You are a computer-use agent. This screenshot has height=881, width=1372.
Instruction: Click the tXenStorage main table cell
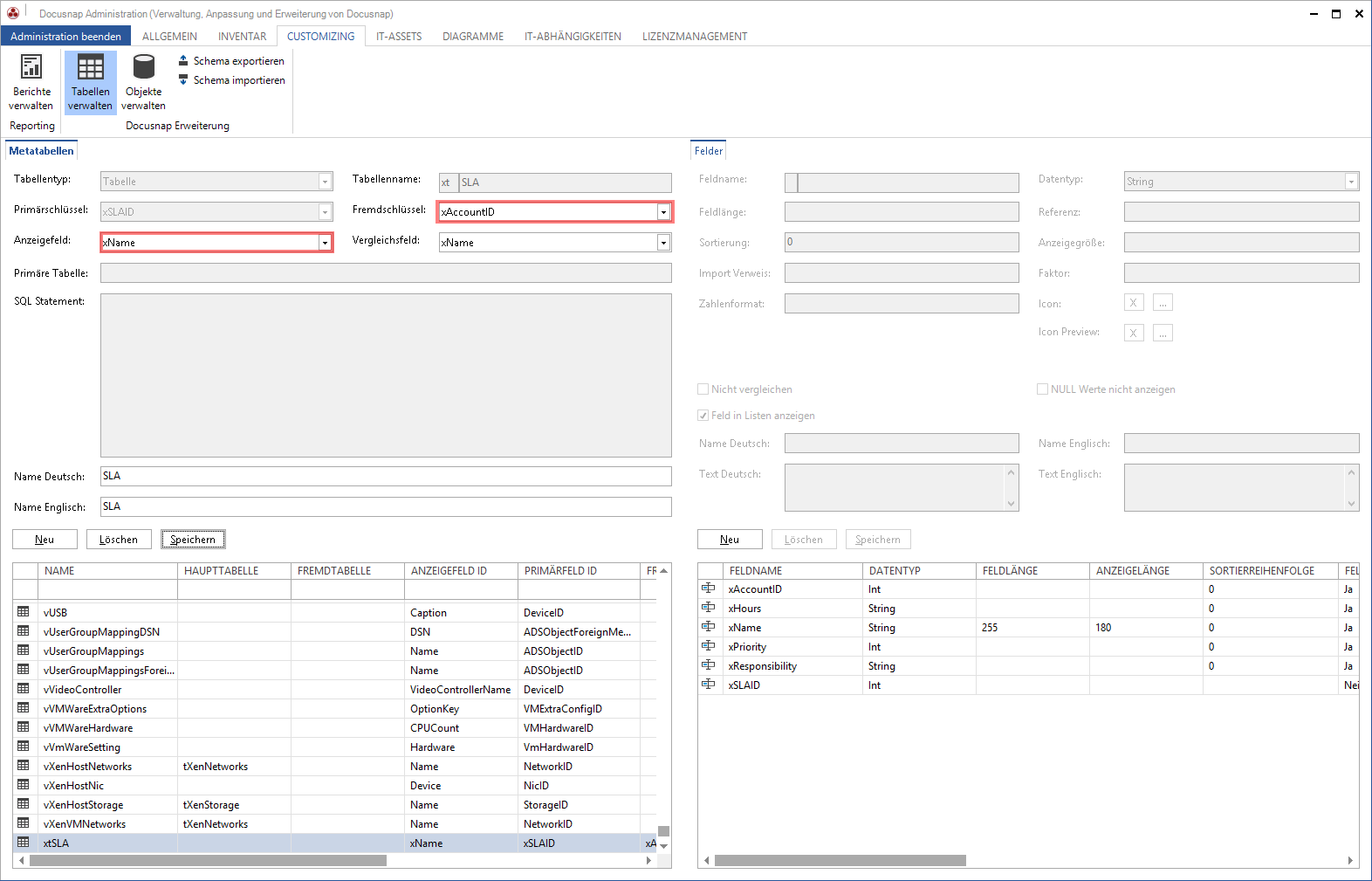(234, 804)
